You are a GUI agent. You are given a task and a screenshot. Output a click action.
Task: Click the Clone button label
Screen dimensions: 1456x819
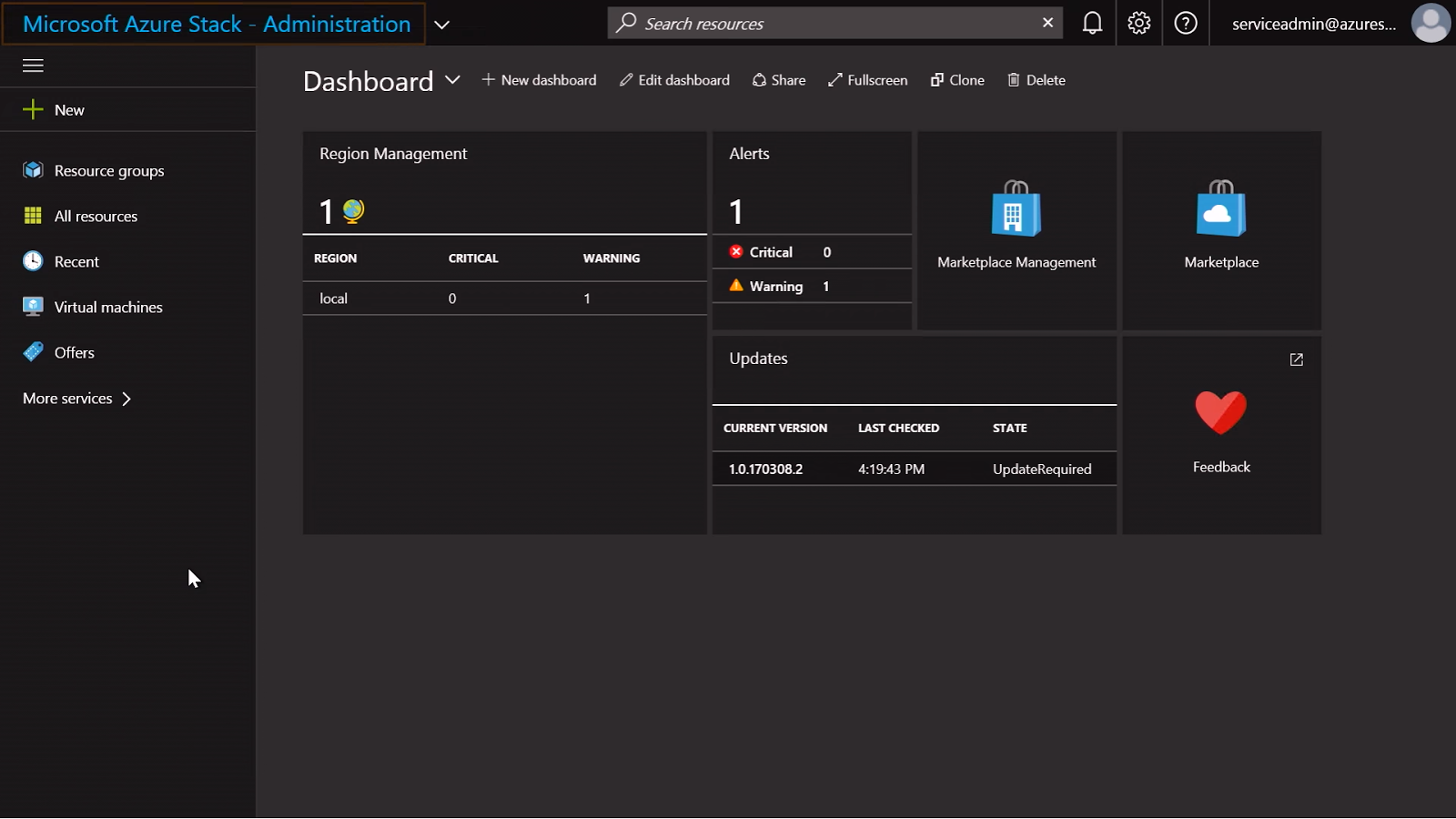point(967,80)
